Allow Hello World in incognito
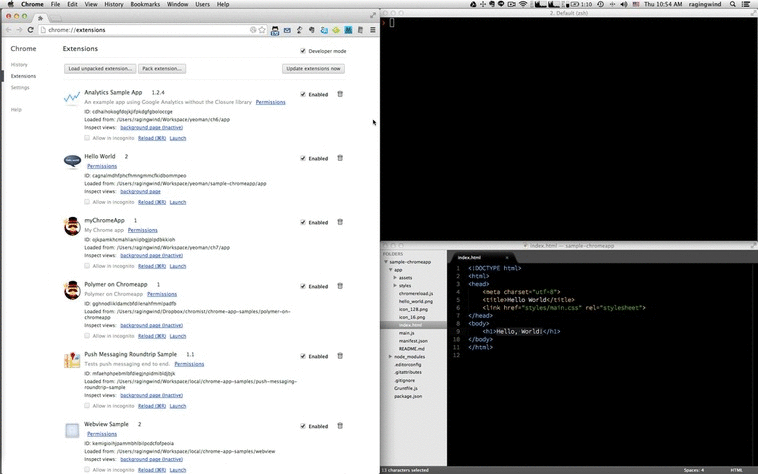 pos(87,201)
